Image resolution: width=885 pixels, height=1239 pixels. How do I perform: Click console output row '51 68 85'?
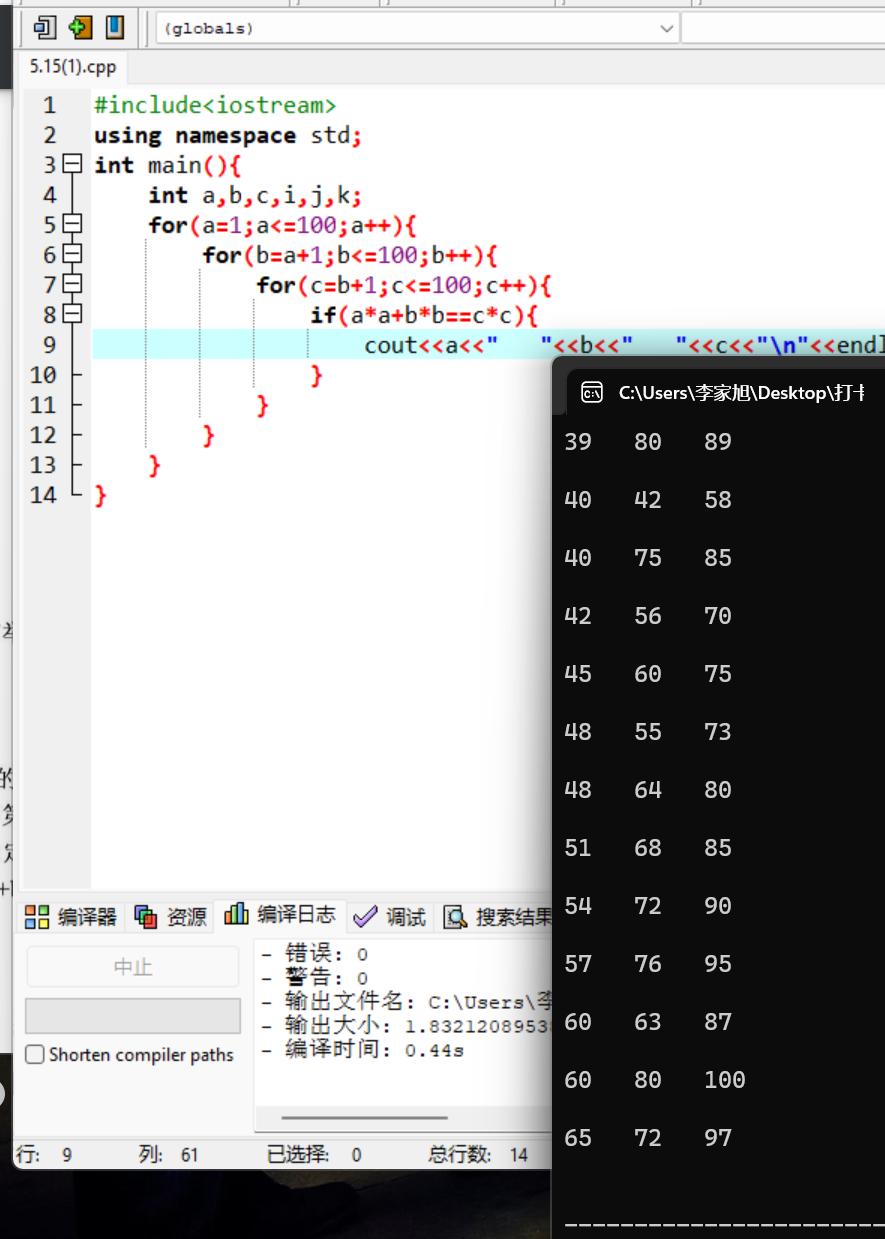pos(648,848)
